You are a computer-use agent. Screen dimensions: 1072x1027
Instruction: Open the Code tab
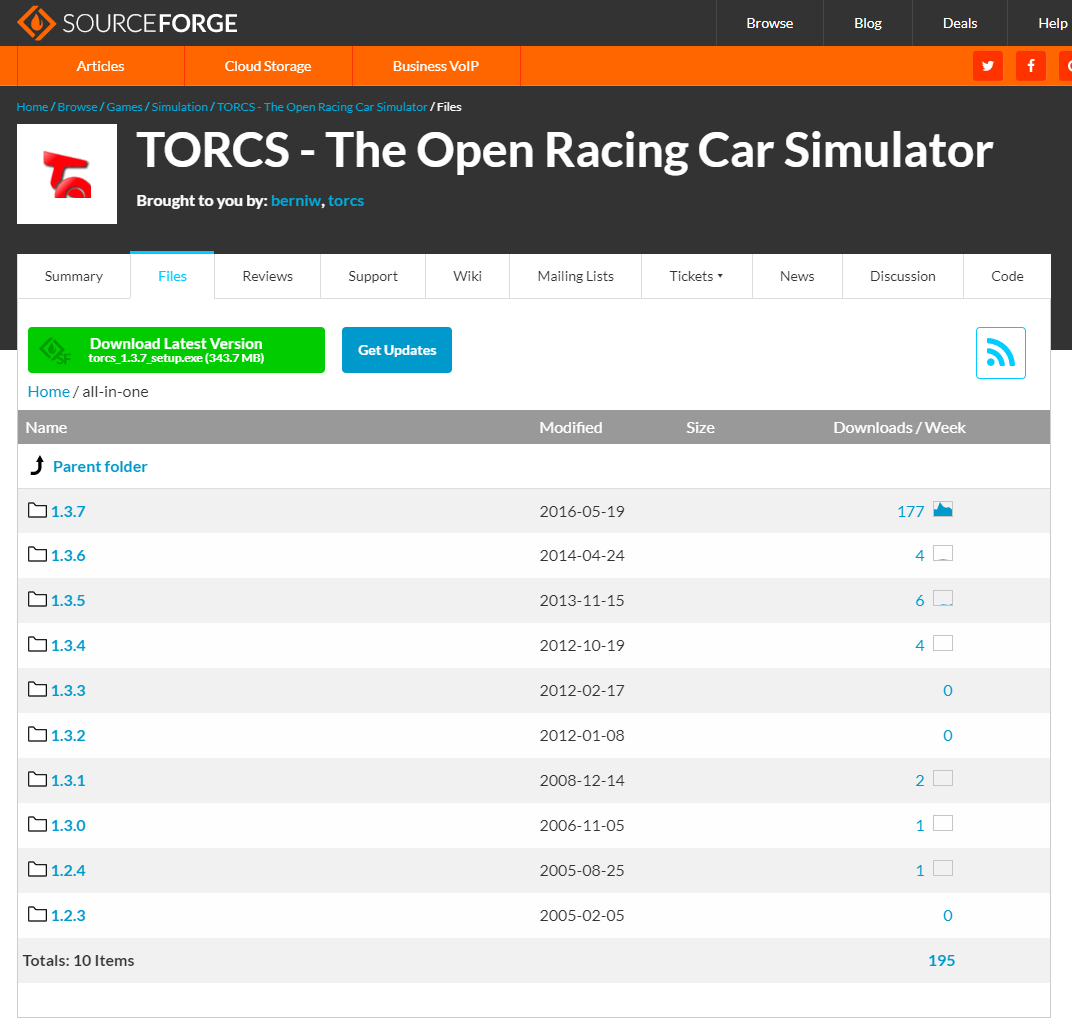point(1007,276)
